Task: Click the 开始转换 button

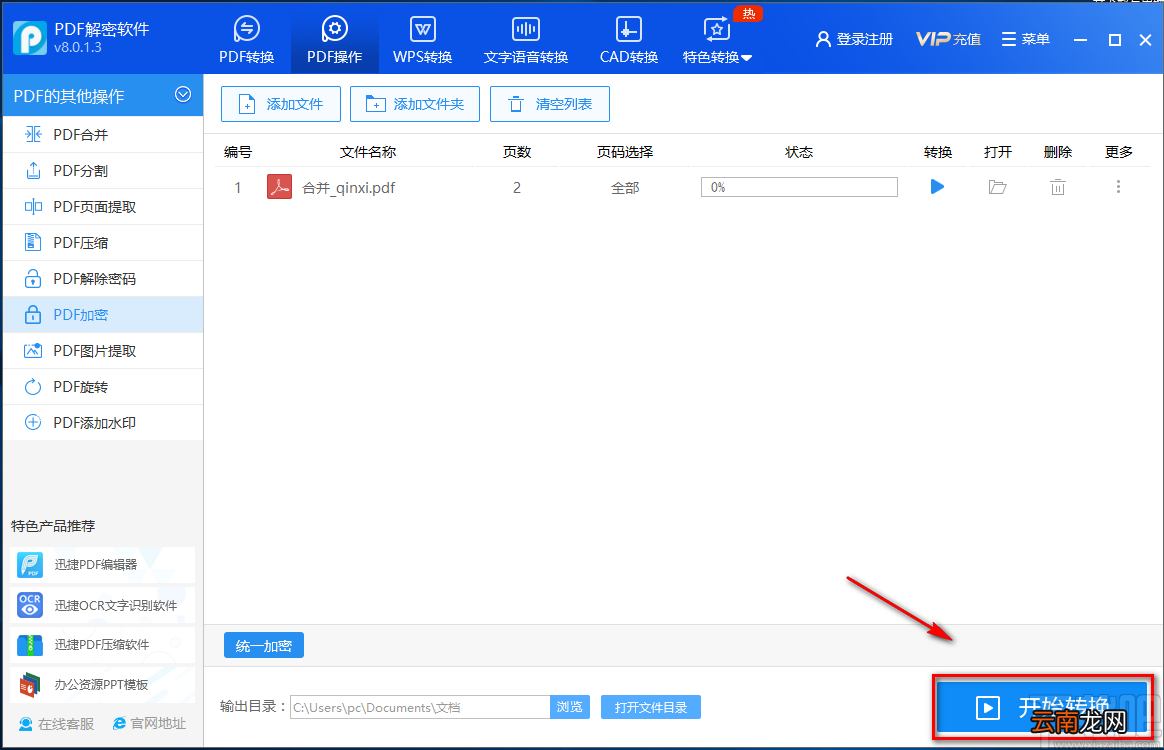Action: (1043, 707)
